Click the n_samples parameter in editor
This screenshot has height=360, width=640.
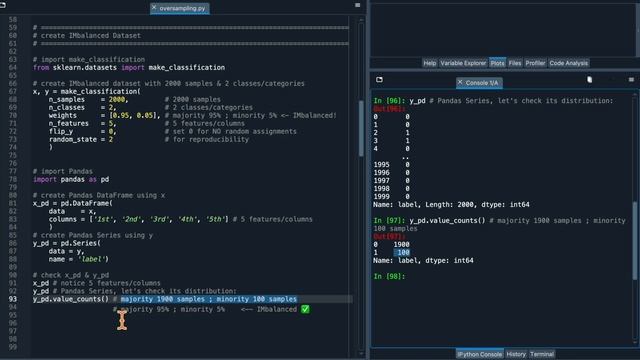point(67,100)
